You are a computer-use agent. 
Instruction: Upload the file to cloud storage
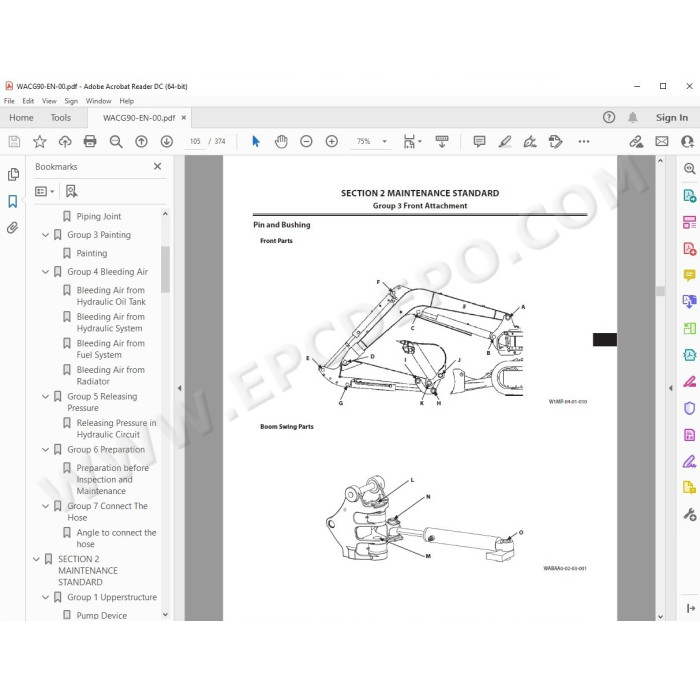(x=65, y=142)
